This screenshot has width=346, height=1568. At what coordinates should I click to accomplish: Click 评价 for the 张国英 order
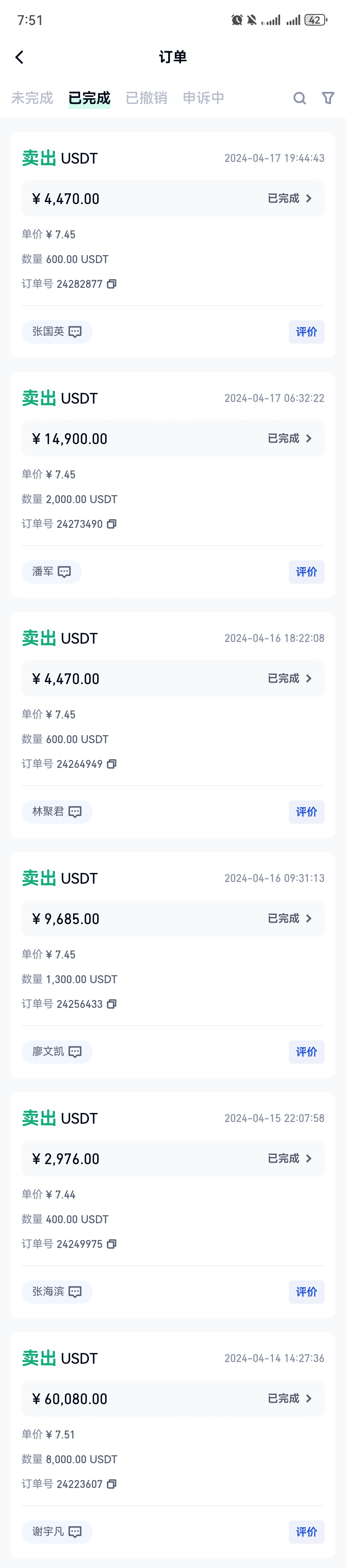point(306,332)
